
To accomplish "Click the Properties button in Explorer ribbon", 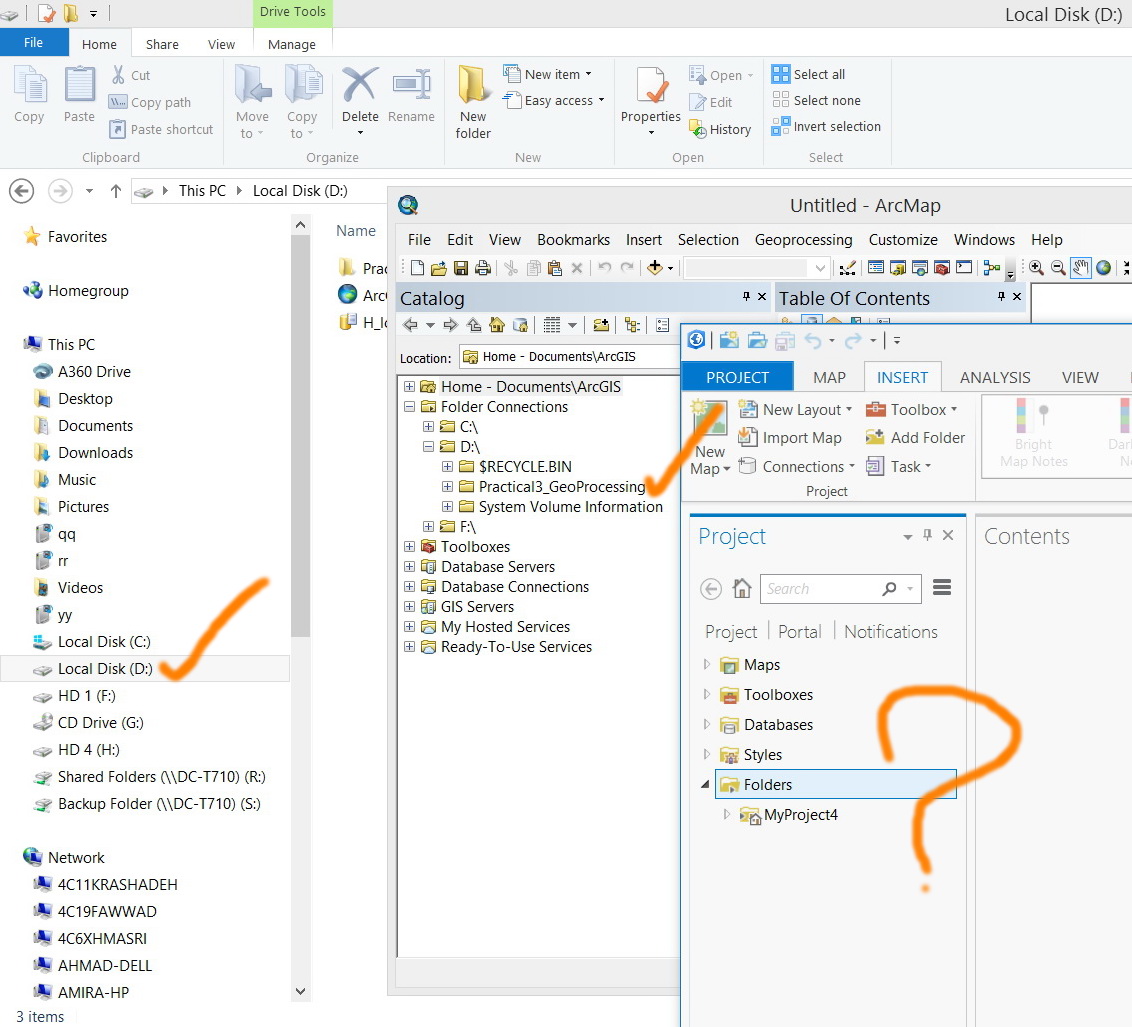I will (650, 102).
